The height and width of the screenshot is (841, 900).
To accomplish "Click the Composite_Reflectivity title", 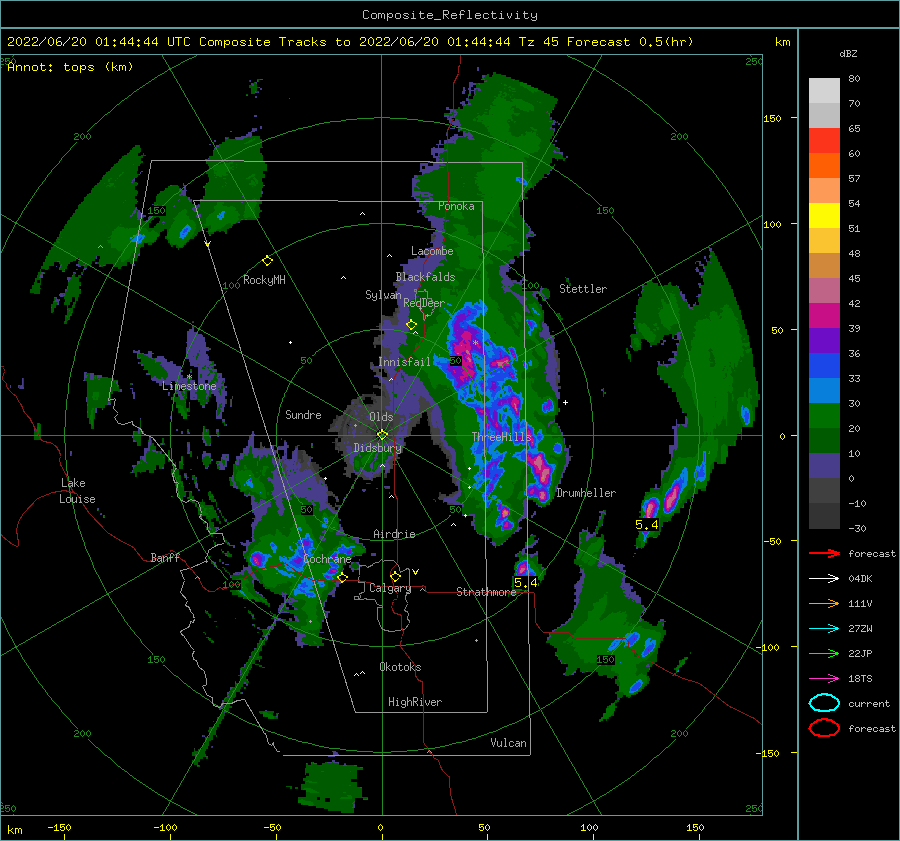I will pos(450,15).
